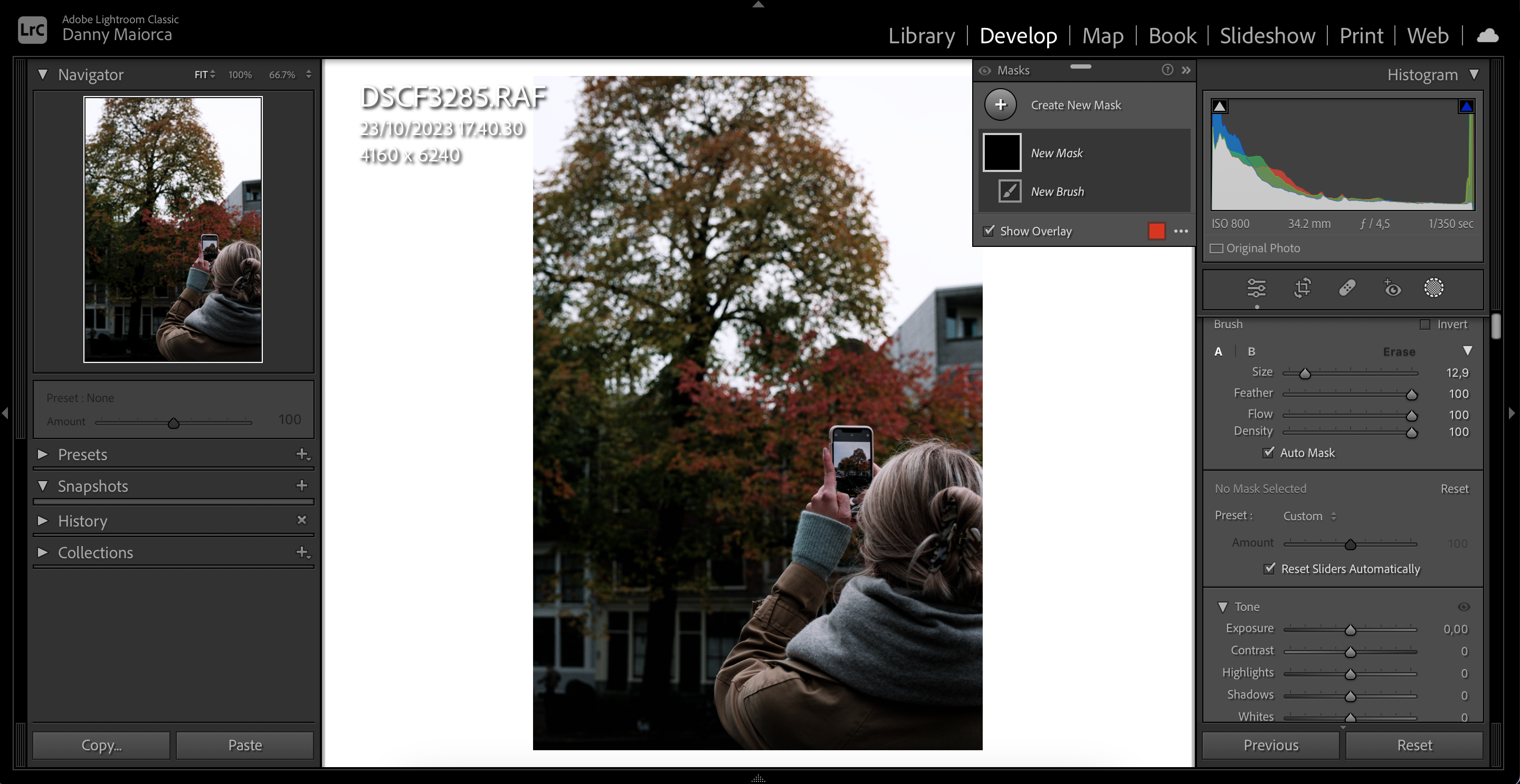Switch to the Library module
Image resolution: width=1520 pixels, height=784 pixels.
921,35
